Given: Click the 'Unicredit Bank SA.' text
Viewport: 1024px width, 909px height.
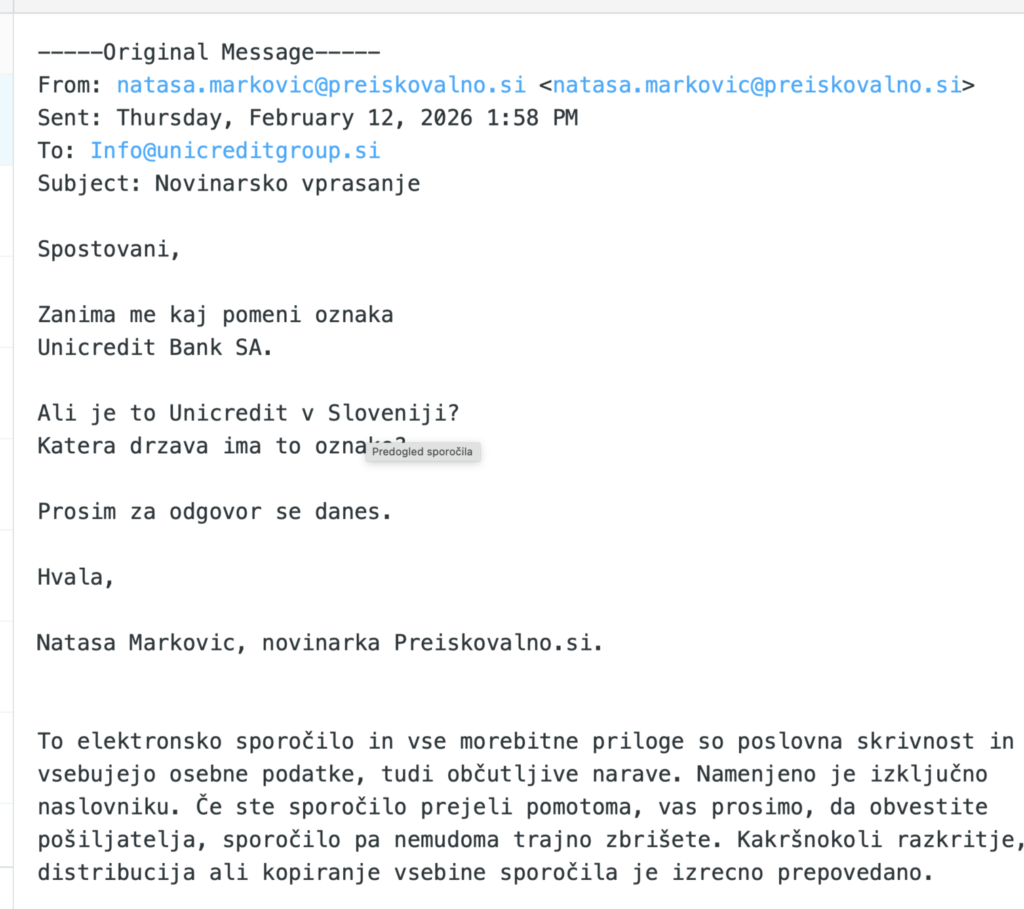Looking at the screenshot, I should point(155,348).
